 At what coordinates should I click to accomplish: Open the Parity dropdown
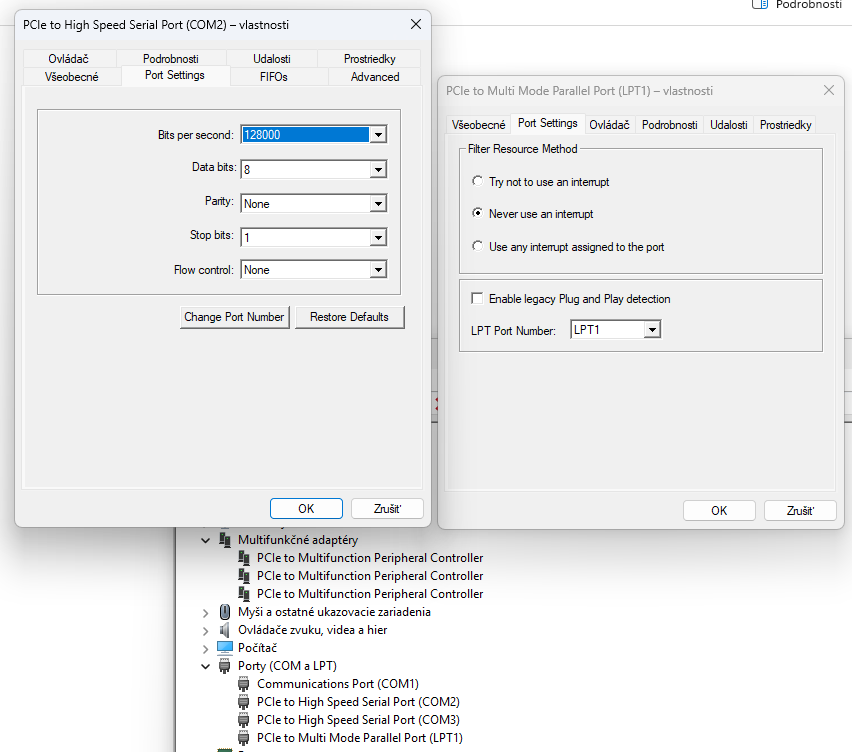click(377, 204)
